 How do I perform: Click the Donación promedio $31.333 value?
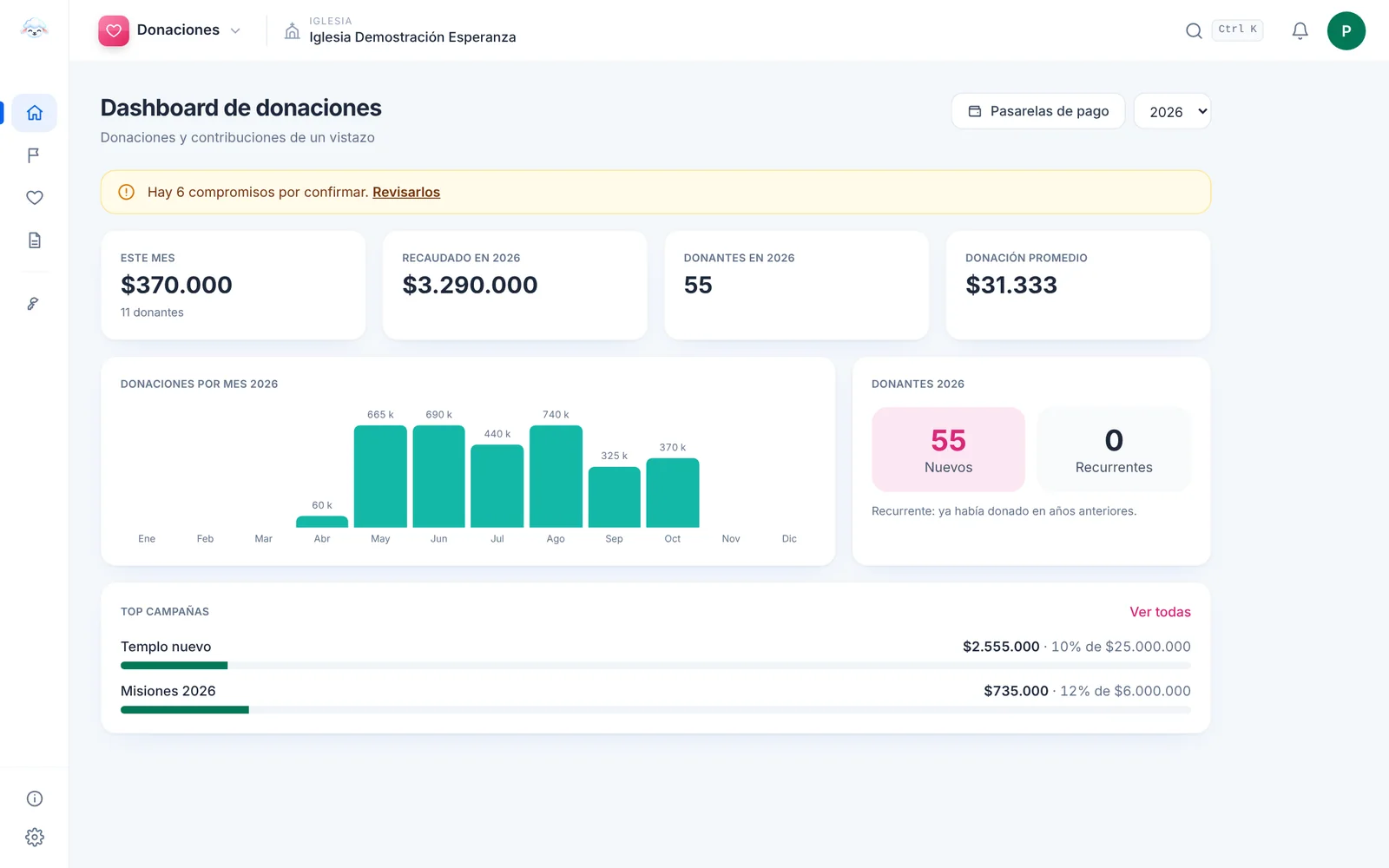pyautogui.click(x=1011, y=285)
